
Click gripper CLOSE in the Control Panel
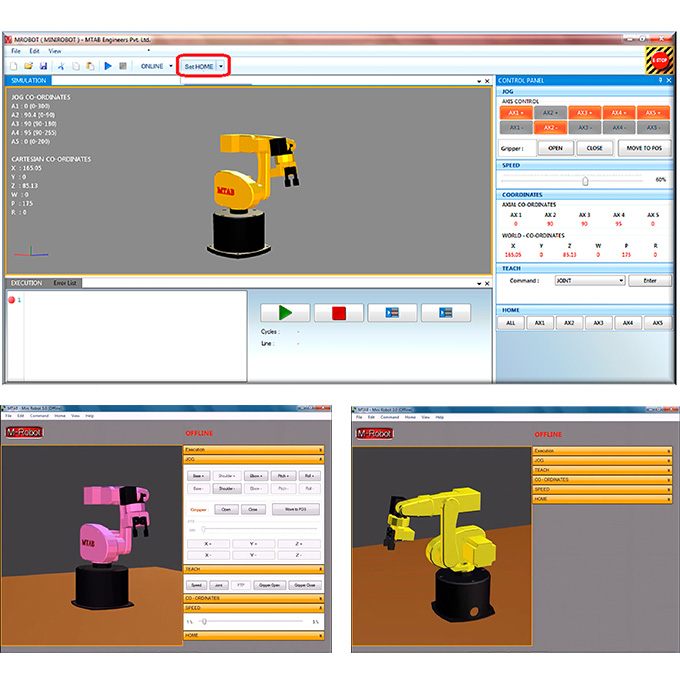(x=594, y=148)
